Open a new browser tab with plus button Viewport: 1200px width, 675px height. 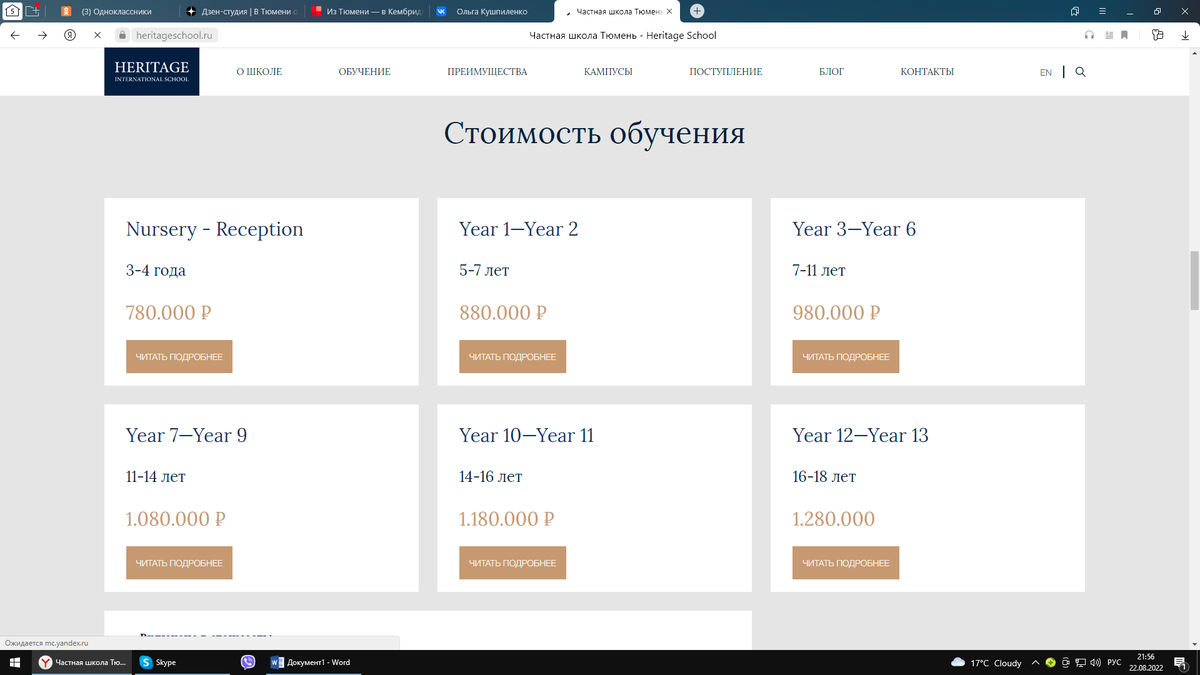697,11
